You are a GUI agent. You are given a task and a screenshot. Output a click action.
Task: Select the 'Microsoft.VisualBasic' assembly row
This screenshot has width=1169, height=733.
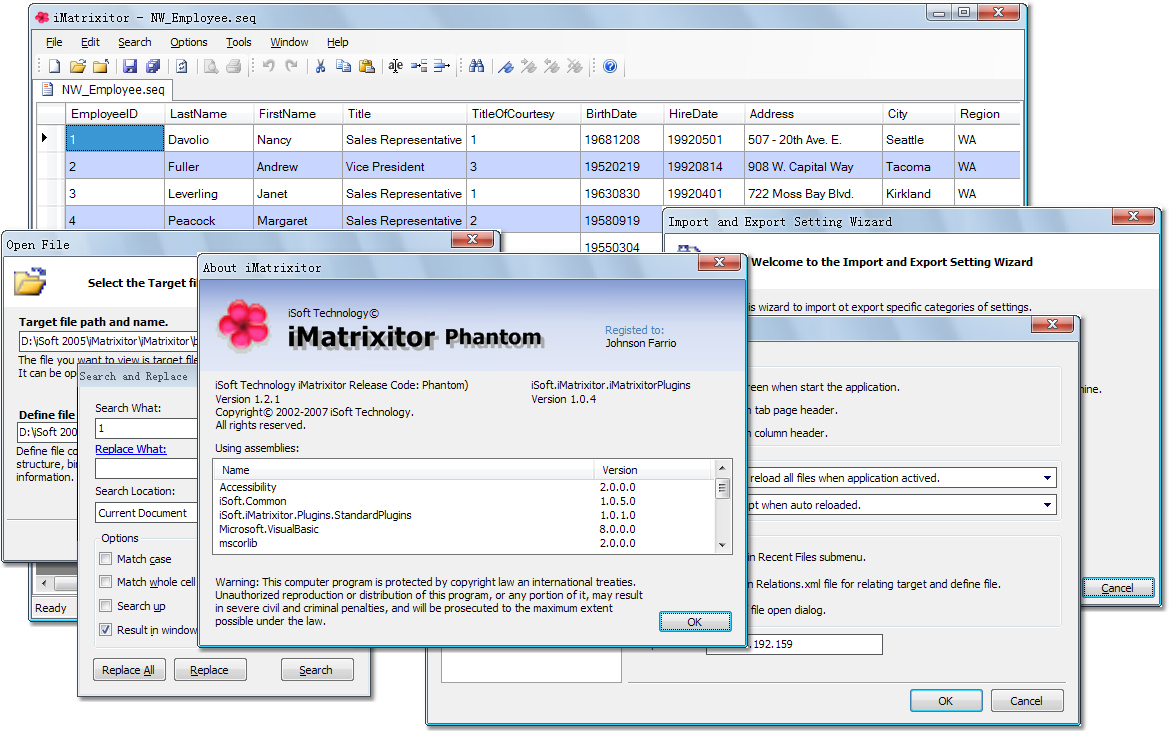pos(464,529)
